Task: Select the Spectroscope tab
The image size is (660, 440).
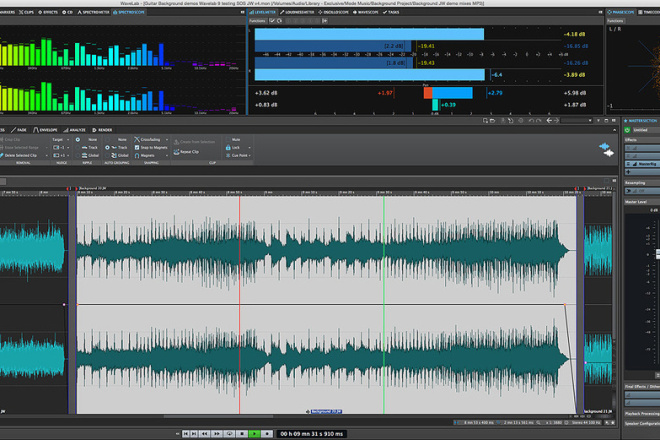Action: pos(129,12)
